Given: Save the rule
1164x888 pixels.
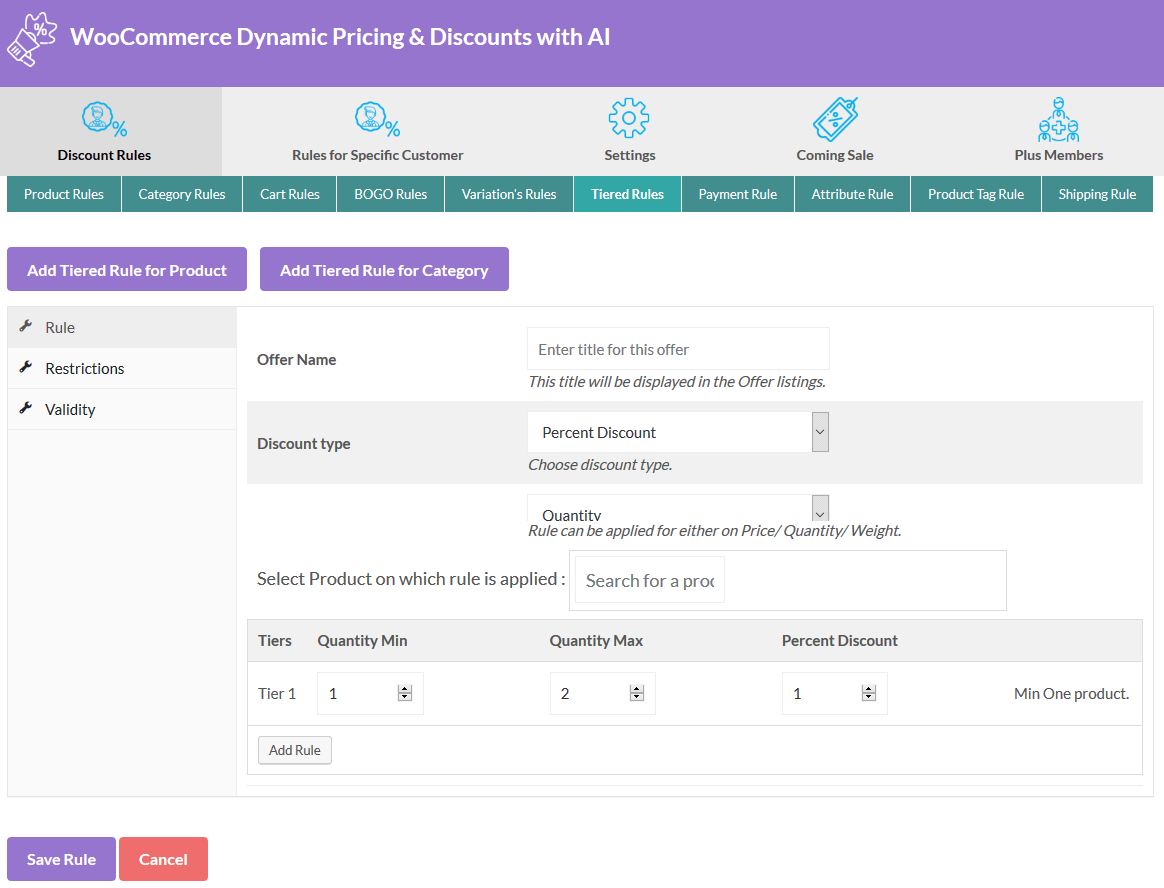Looking at the screenshot, I should click(x=60, y=858).
